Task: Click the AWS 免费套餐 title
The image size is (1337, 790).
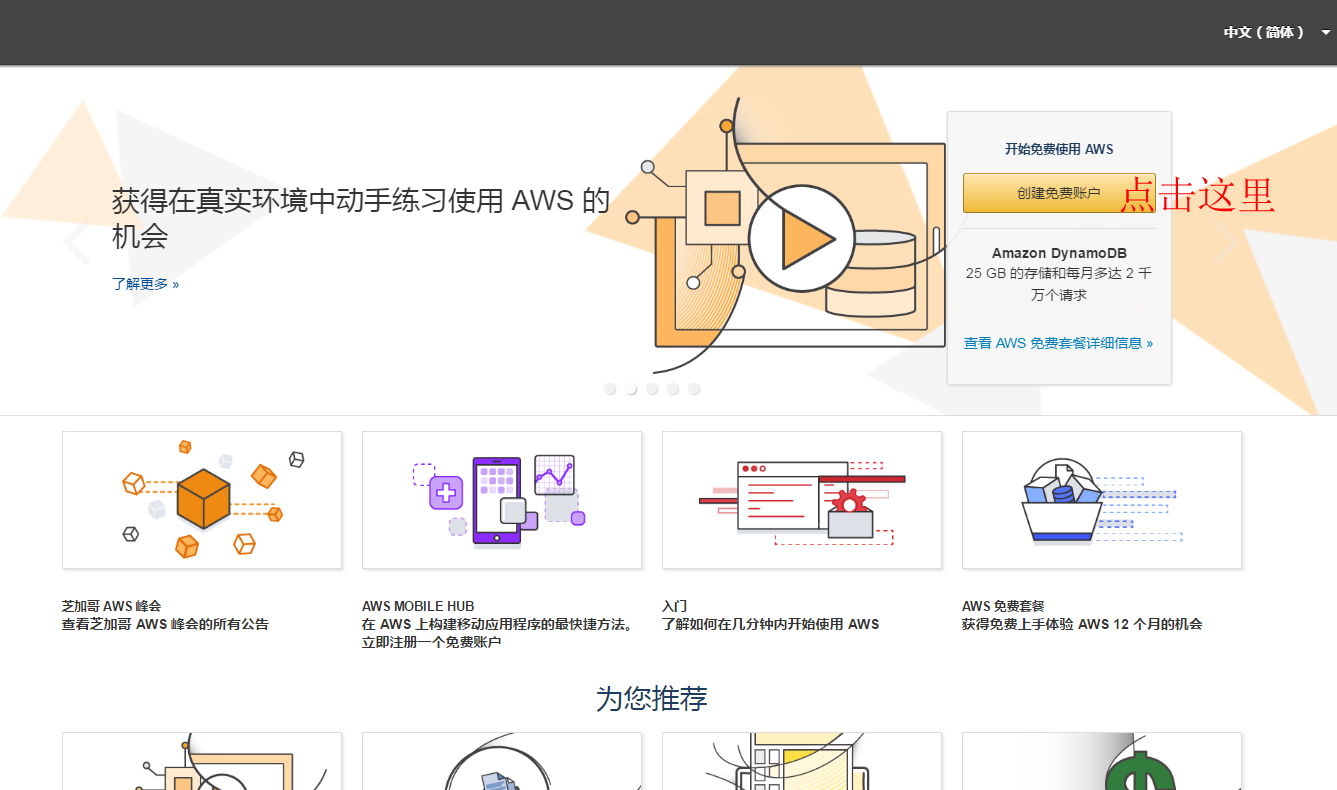Action: [1003, 606]
